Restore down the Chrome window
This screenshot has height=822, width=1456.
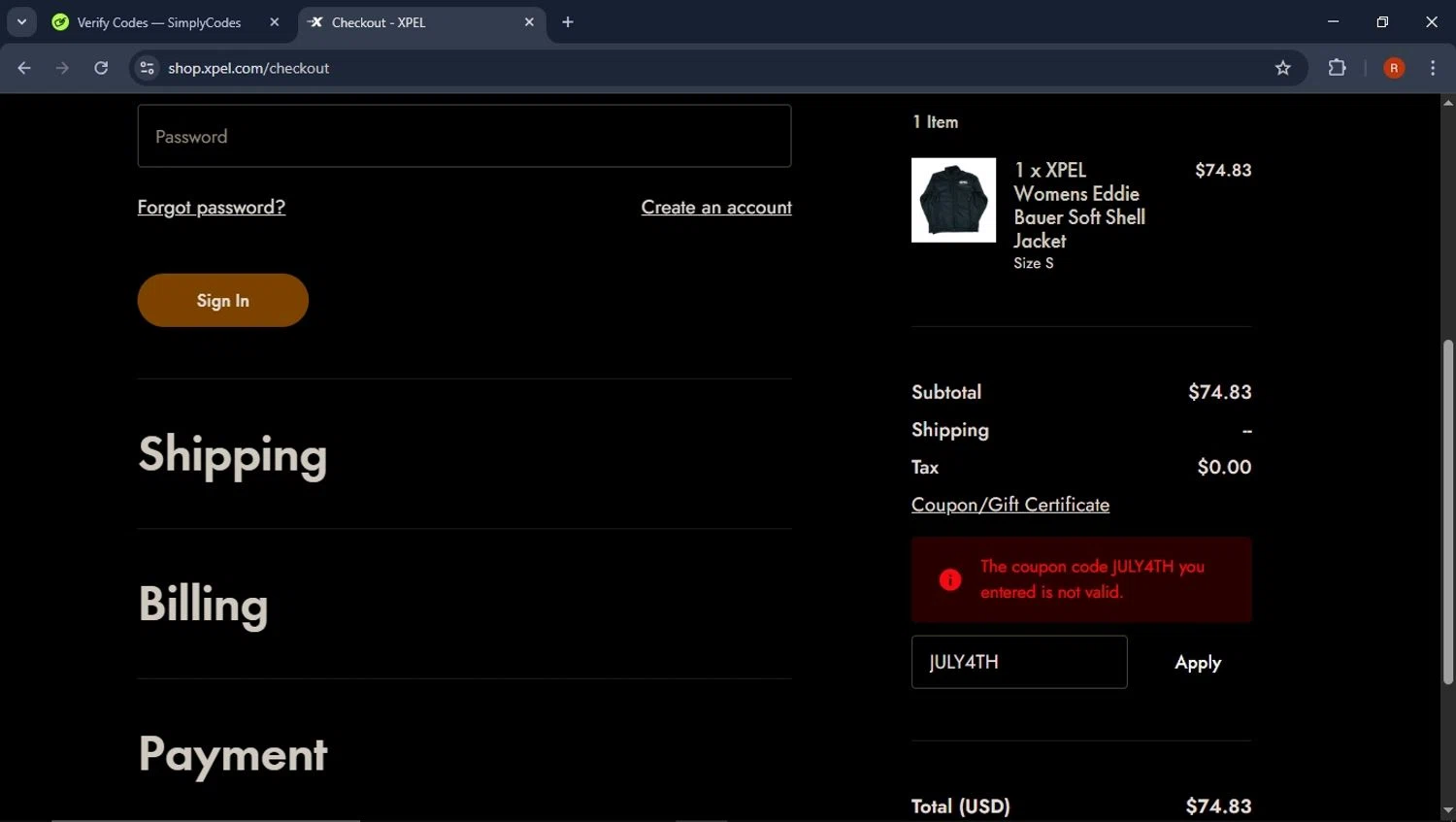(x=1382, y=21)
